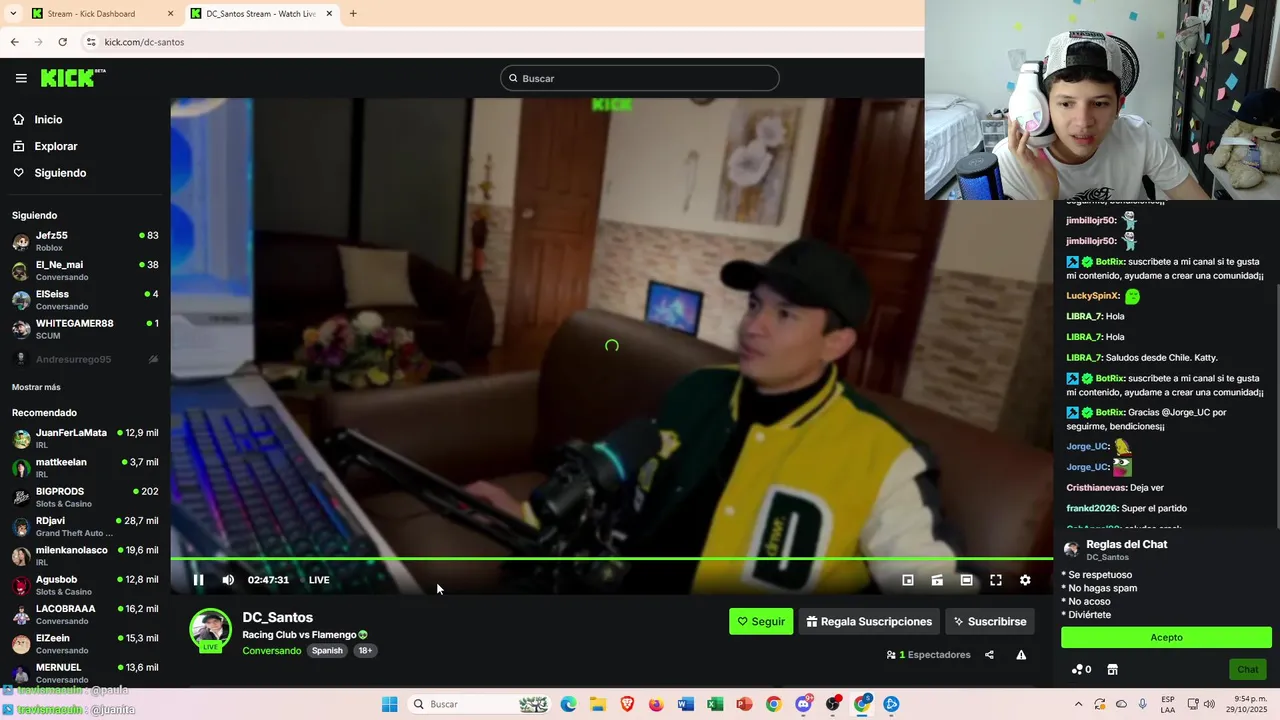Enter fullscreen mode on the video

(x=996, y=580)
